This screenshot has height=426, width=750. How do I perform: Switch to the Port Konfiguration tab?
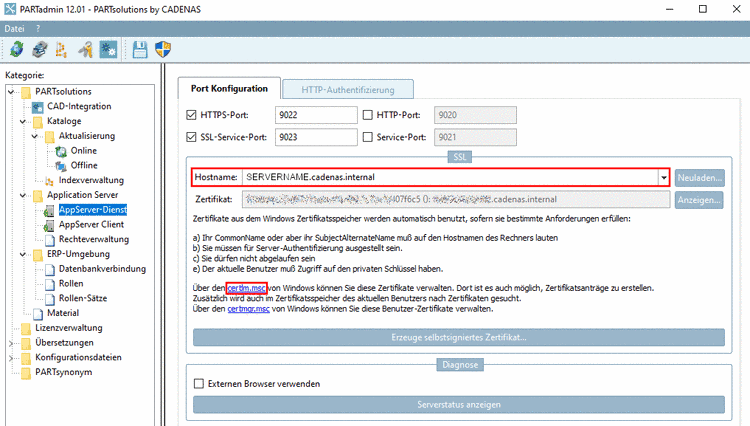[x=229, y=88]
